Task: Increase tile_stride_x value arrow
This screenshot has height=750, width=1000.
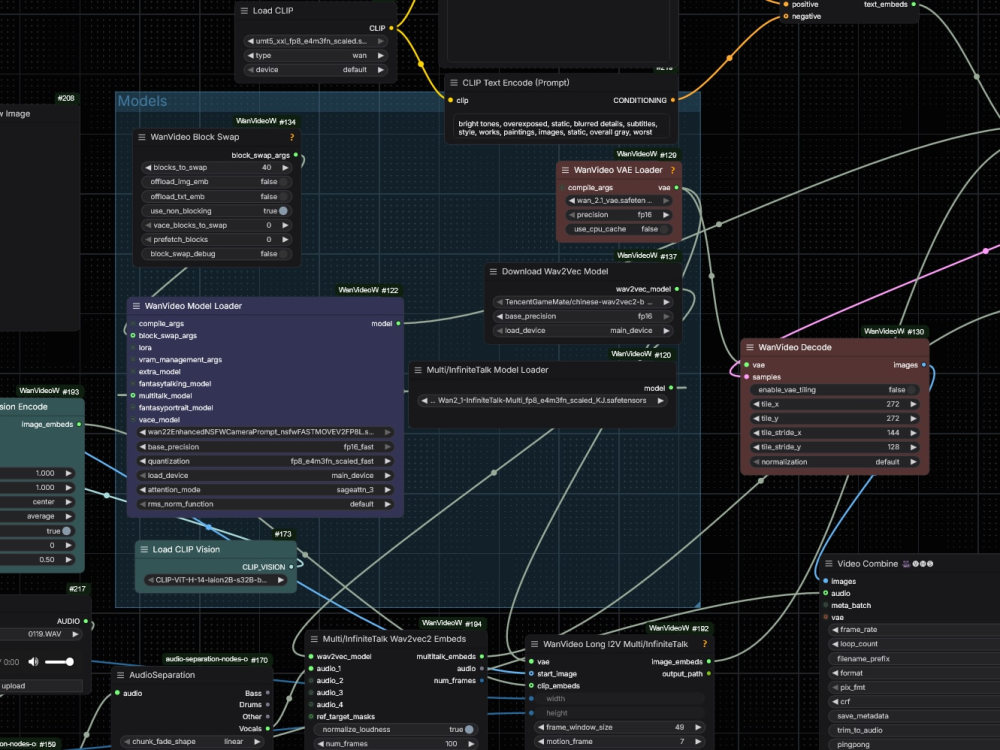Action: (913, 433)
